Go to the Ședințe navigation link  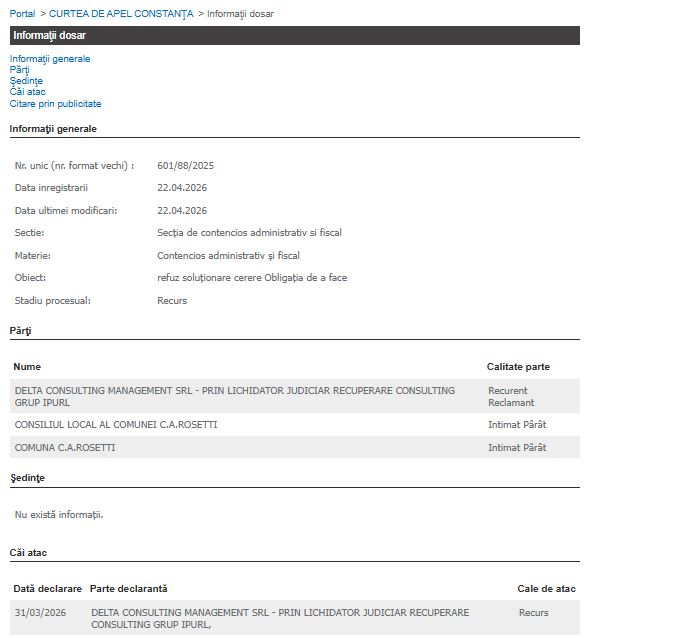point(26,81)
